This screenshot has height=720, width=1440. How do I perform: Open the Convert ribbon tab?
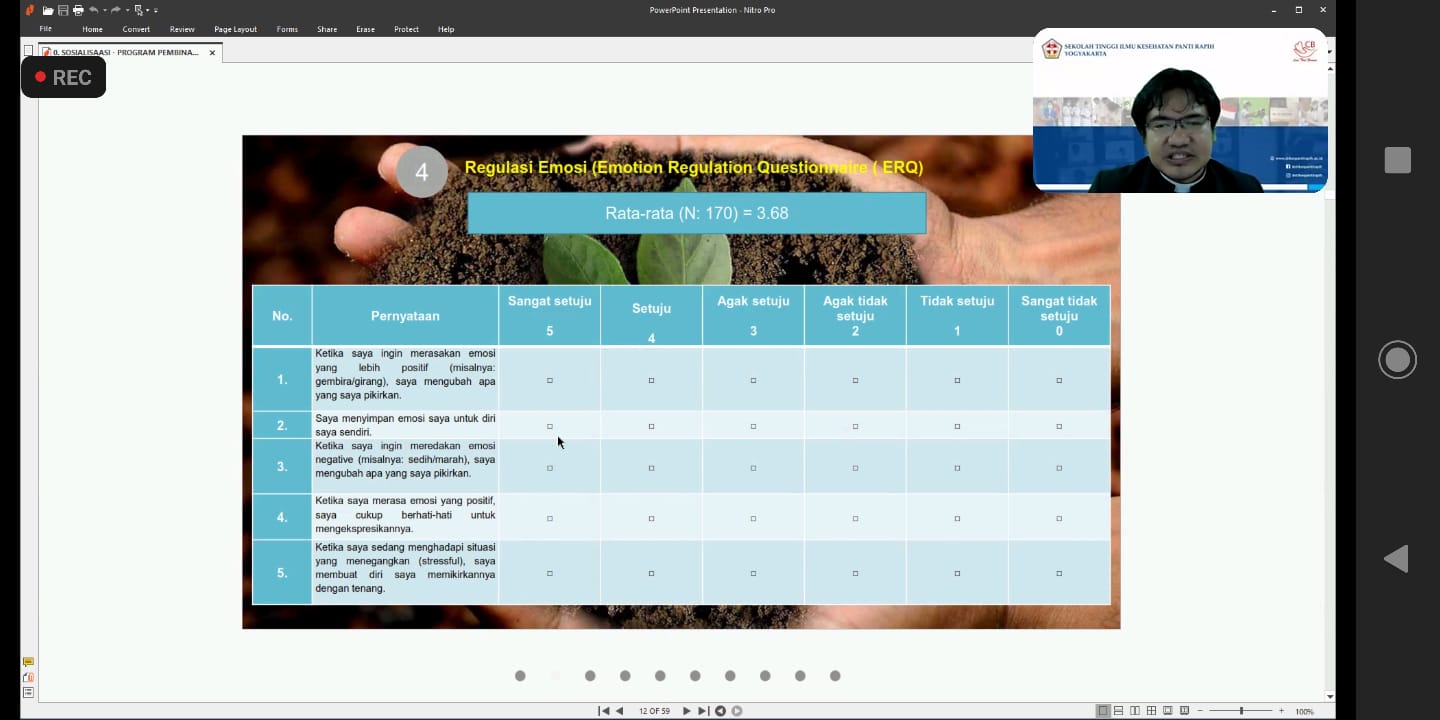coord(136,29)
